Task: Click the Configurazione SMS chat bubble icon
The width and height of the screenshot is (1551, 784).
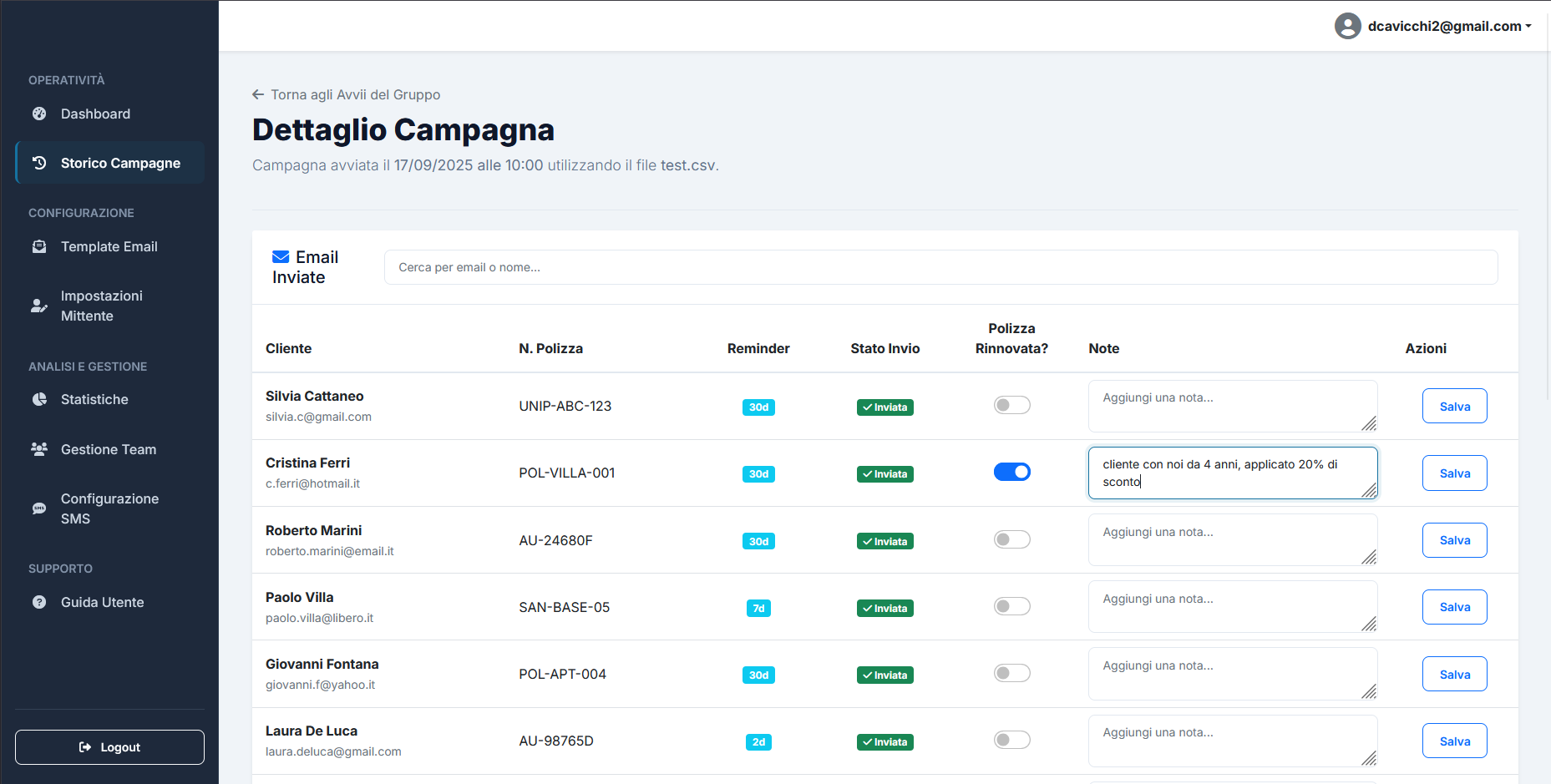Action: click(39, 508)
